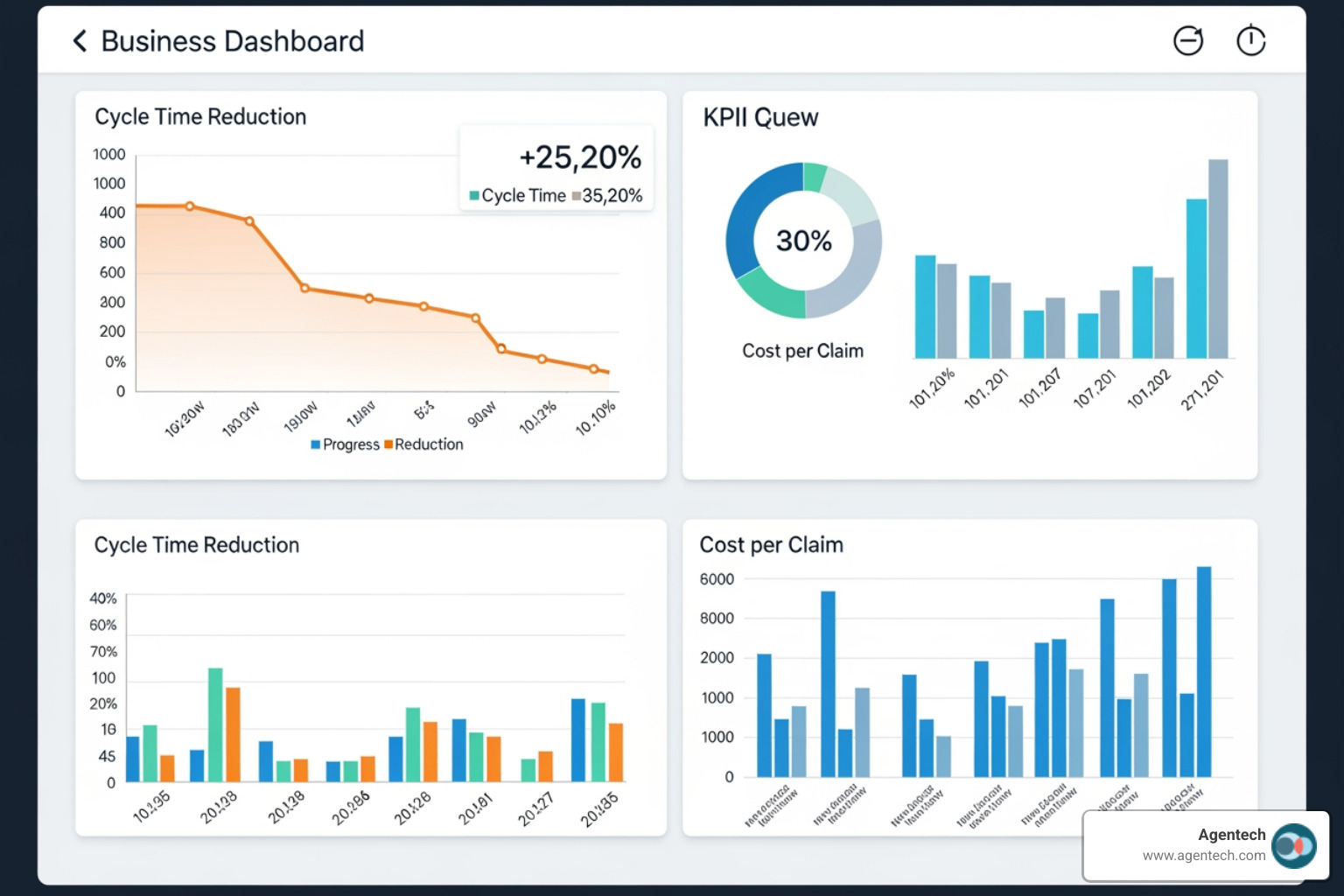
Task: Click the gray 35,20% legend square
Action: [575, 195]
